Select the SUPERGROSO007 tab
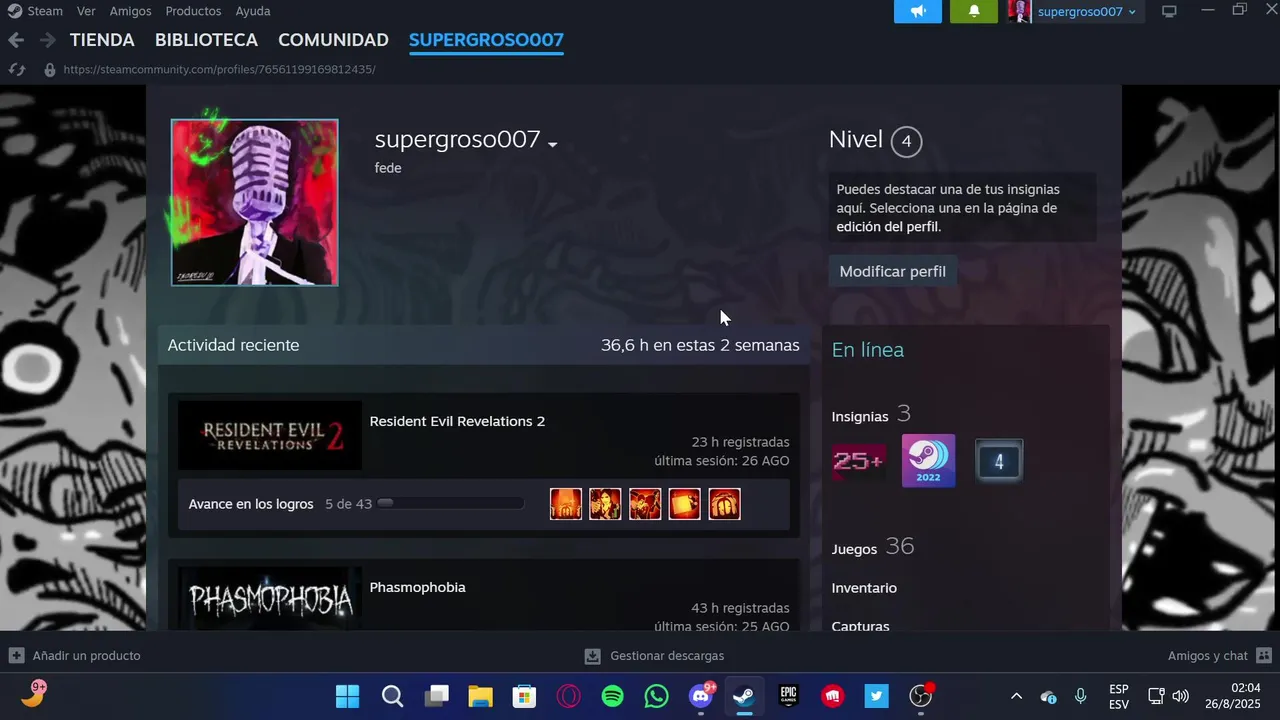Image resolution: width=1280 pixels, height=720 pixels. [486, 40]
